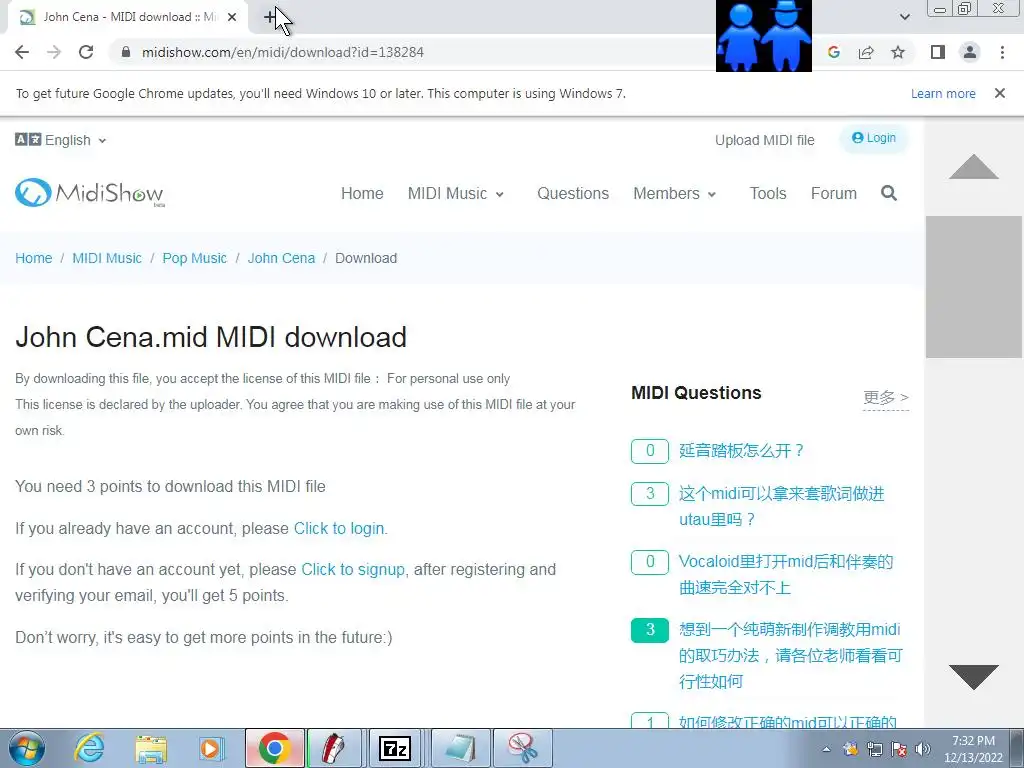Open the Windows Start menu
Screen dimensions: 1024x768
point(26,748)
